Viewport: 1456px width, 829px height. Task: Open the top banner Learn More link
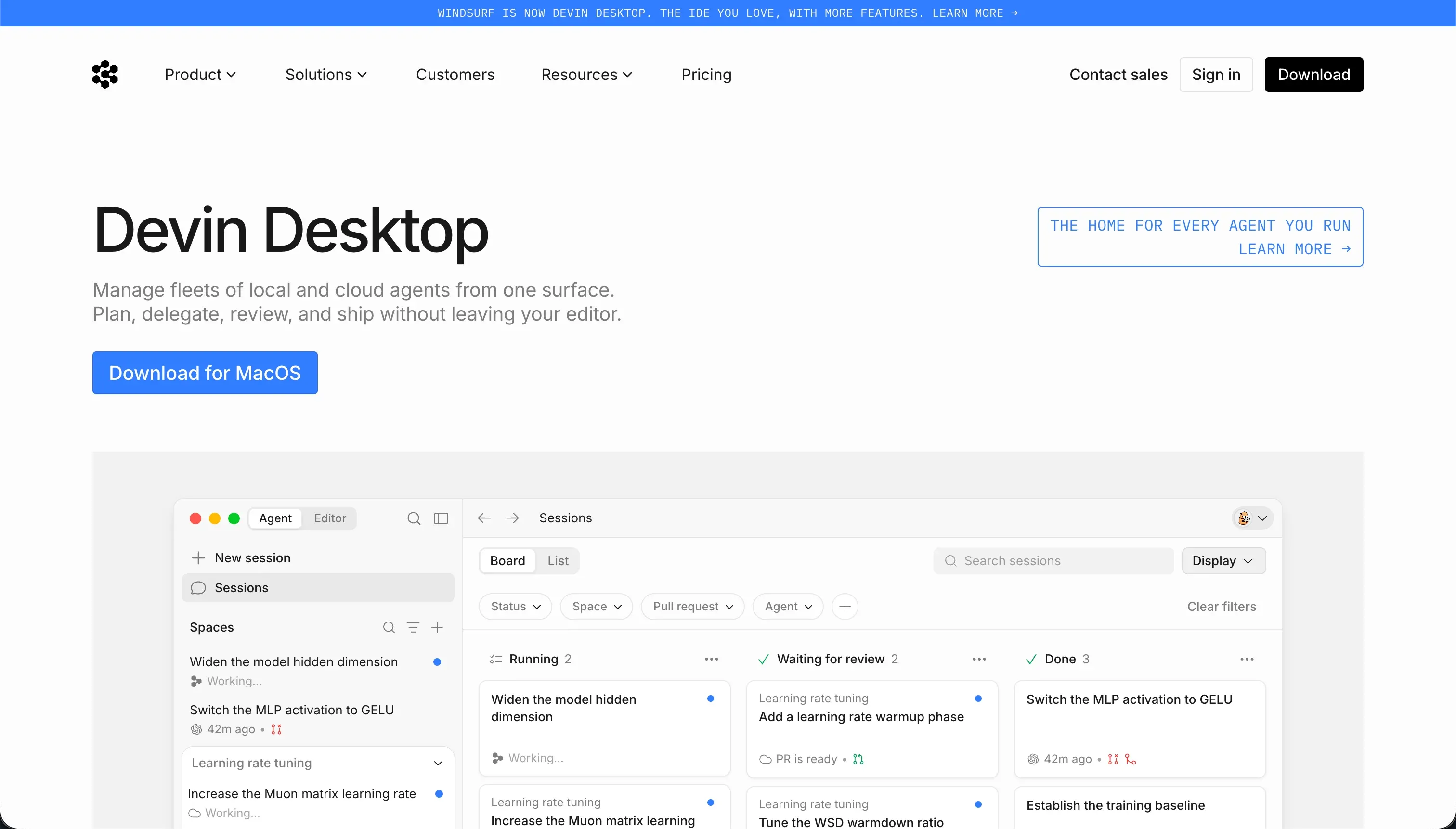coord(975,13)
